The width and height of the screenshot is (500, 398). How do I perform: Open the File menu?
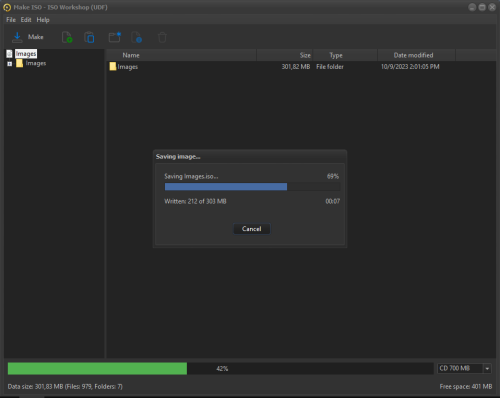11,20
